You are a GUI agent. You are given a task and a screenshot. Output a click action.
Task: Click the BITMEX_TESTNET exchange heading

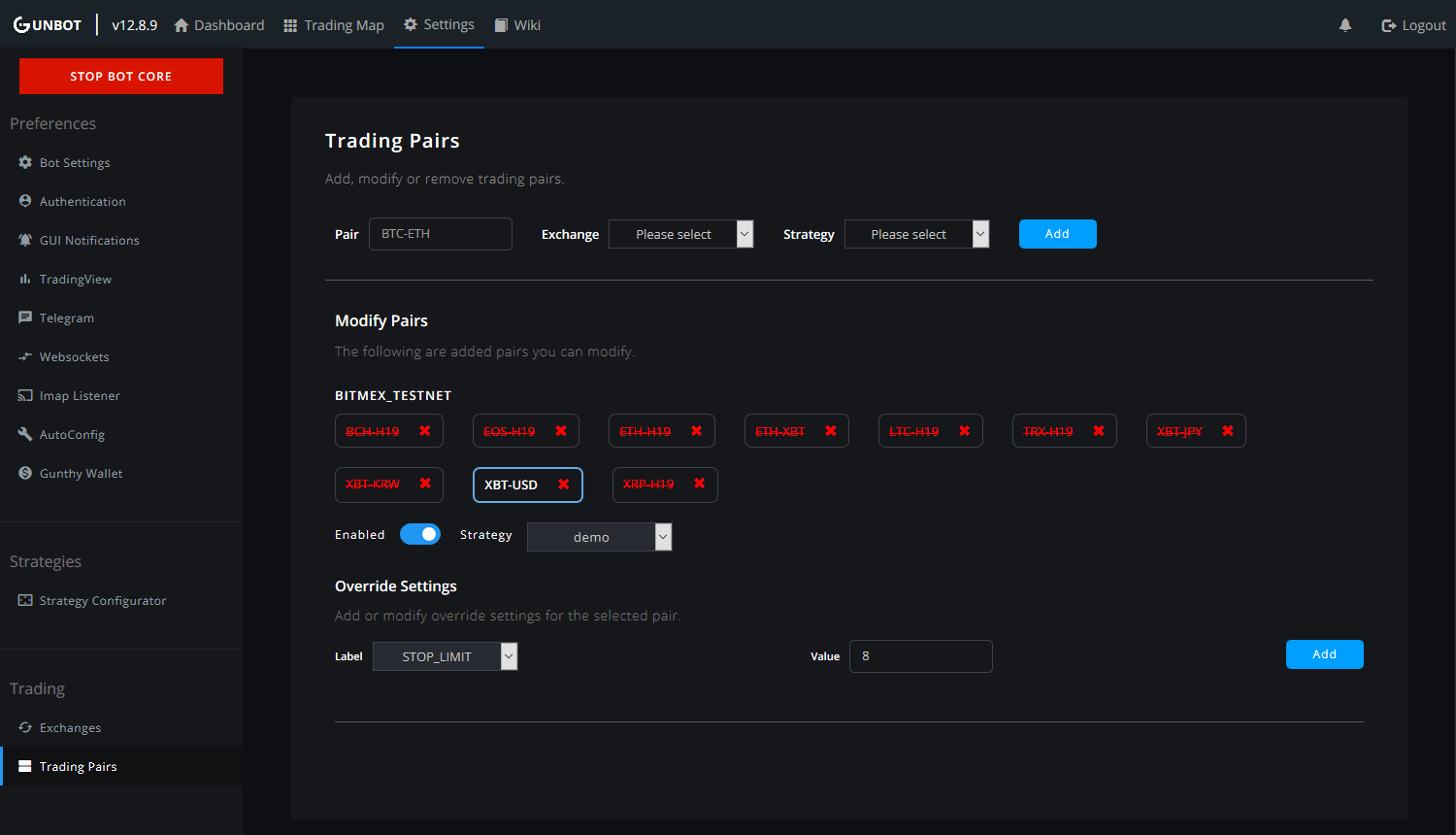(x=393, y=395)
